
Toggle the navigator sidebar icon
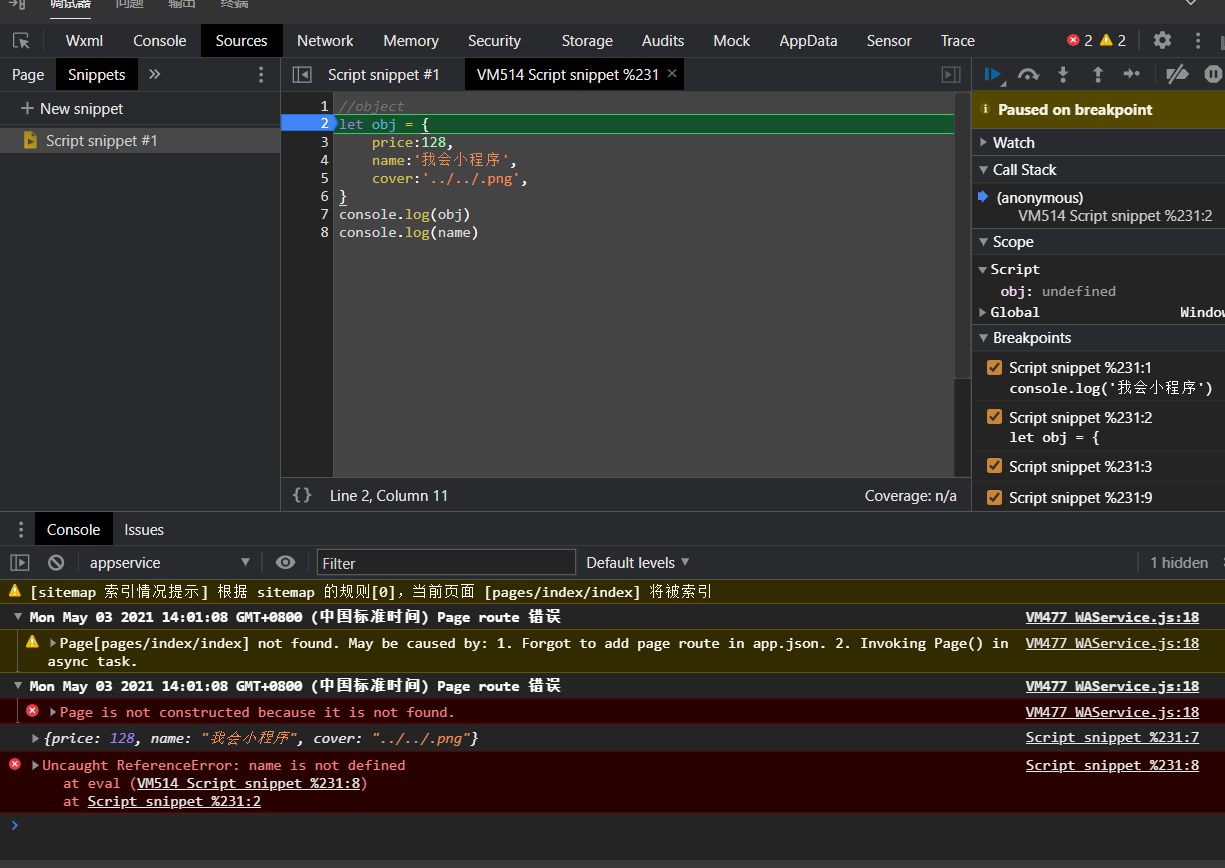[x=301, y=75]
